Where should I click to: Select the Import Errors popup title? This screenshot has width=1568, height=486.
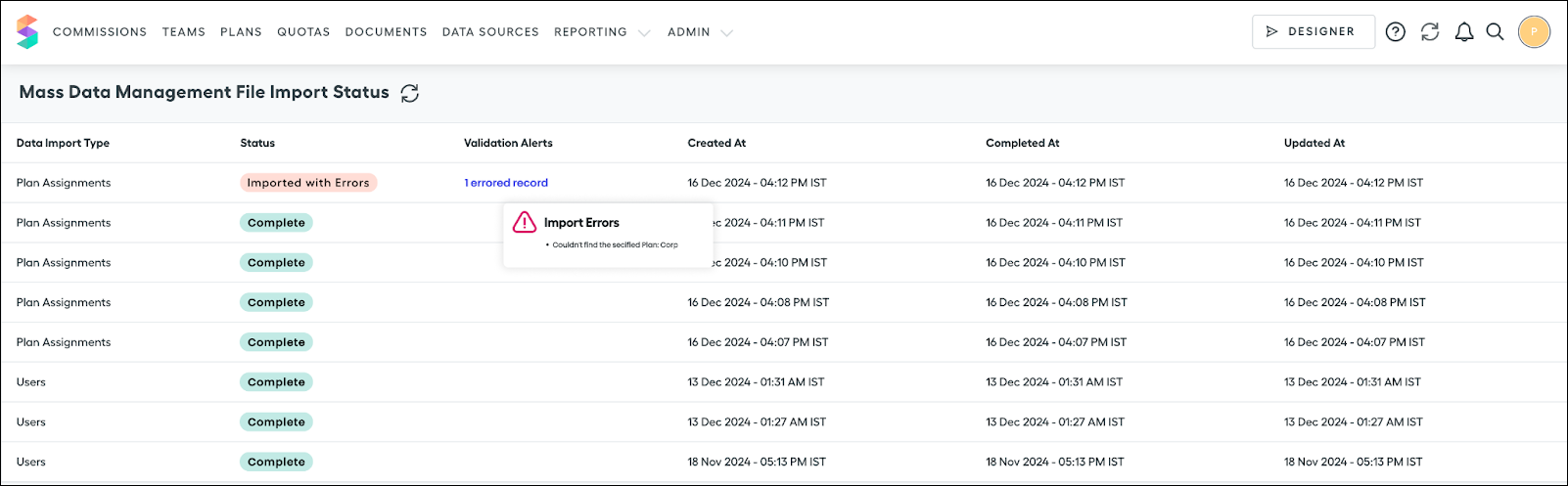point(581,223)
